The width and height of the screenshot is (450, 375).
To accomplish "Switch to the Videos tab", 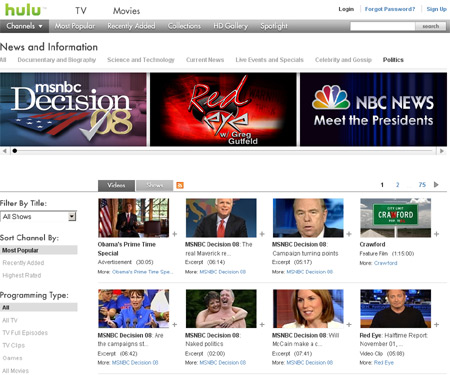I will 116,185.
